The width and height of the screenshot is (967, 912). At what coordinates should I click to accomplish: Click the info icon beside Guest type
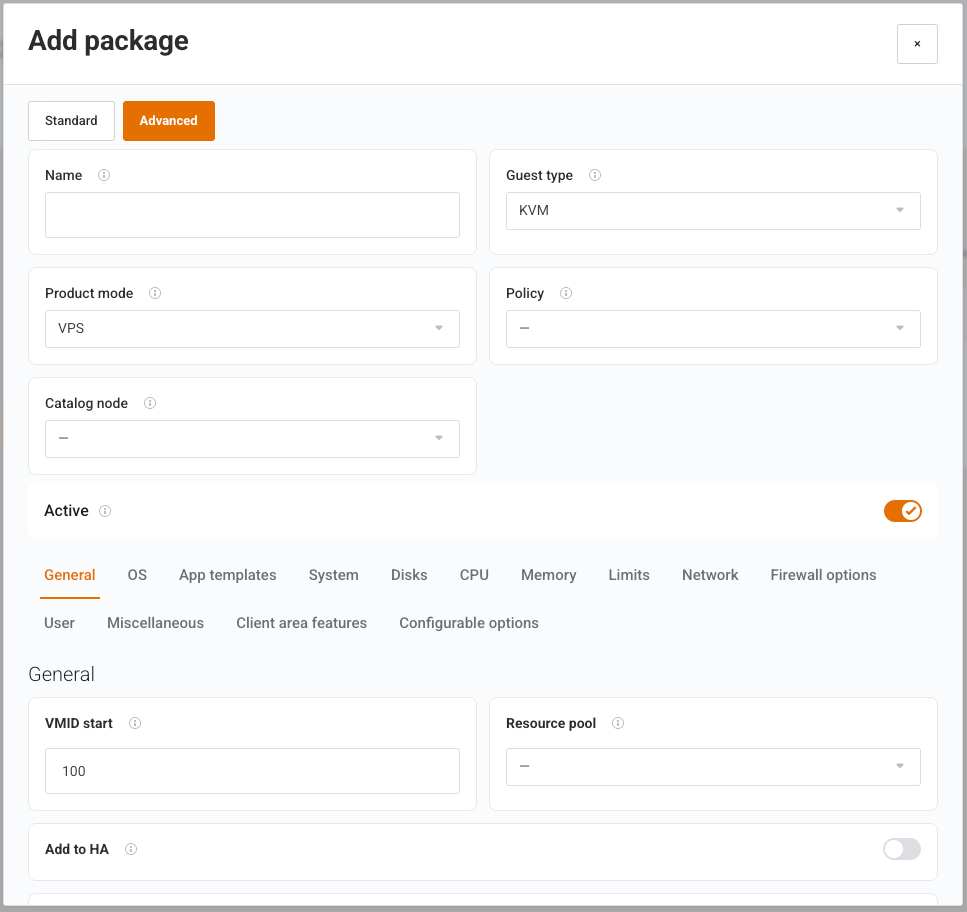coord(595,175)
